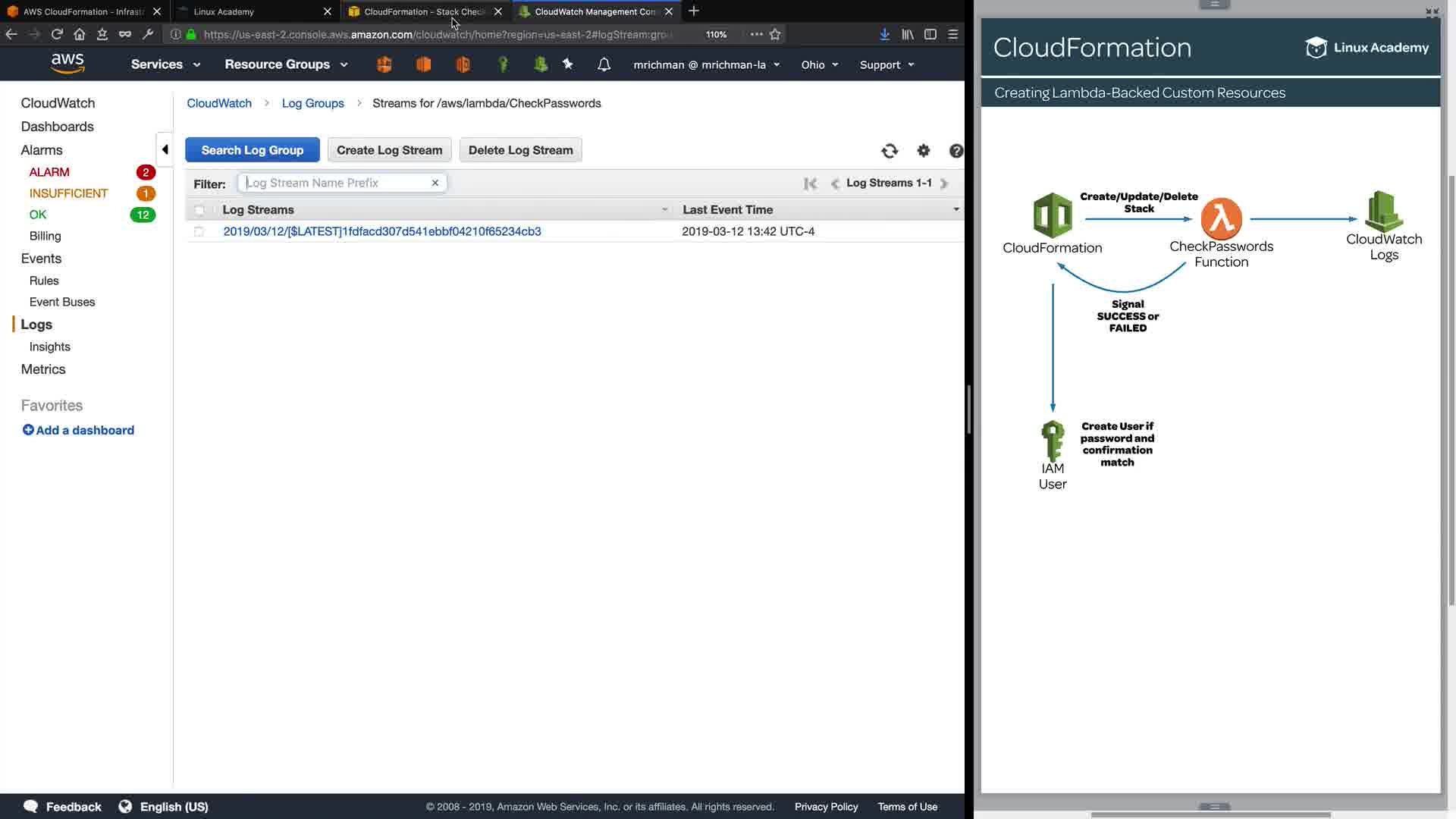Click the AWS logo home icon
The height and width of the screenshot is (819, 1456).
point(67,64)
